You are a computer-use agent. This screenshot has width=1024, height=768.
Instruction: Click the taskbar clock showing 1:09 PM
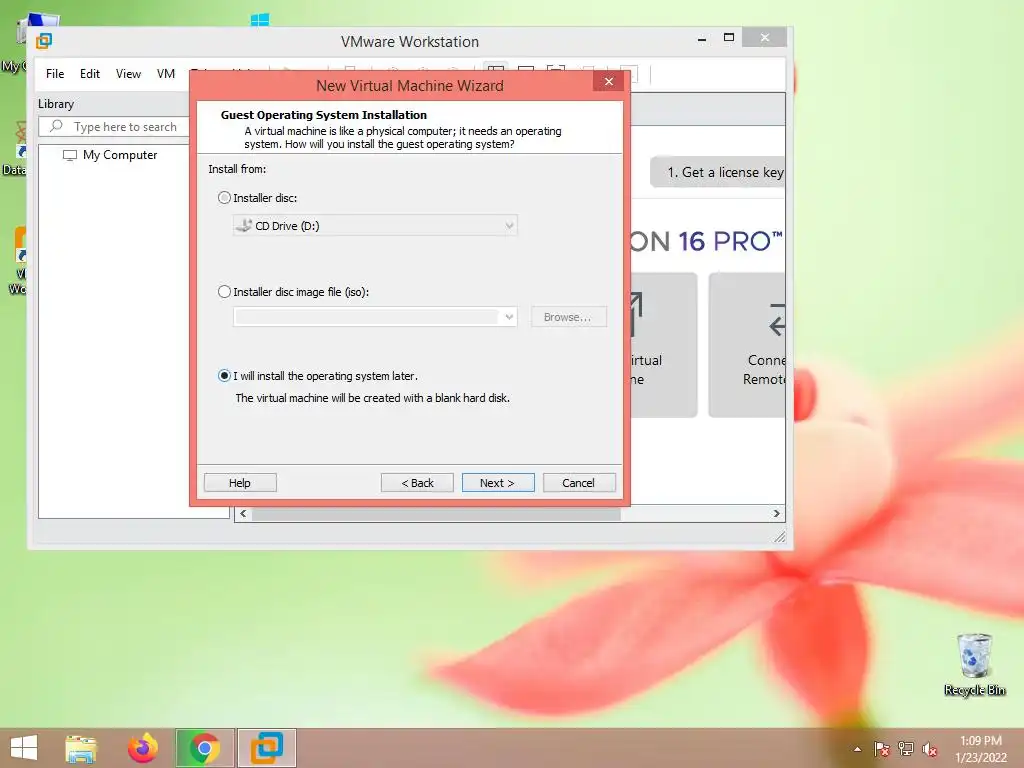click(980, 749)
